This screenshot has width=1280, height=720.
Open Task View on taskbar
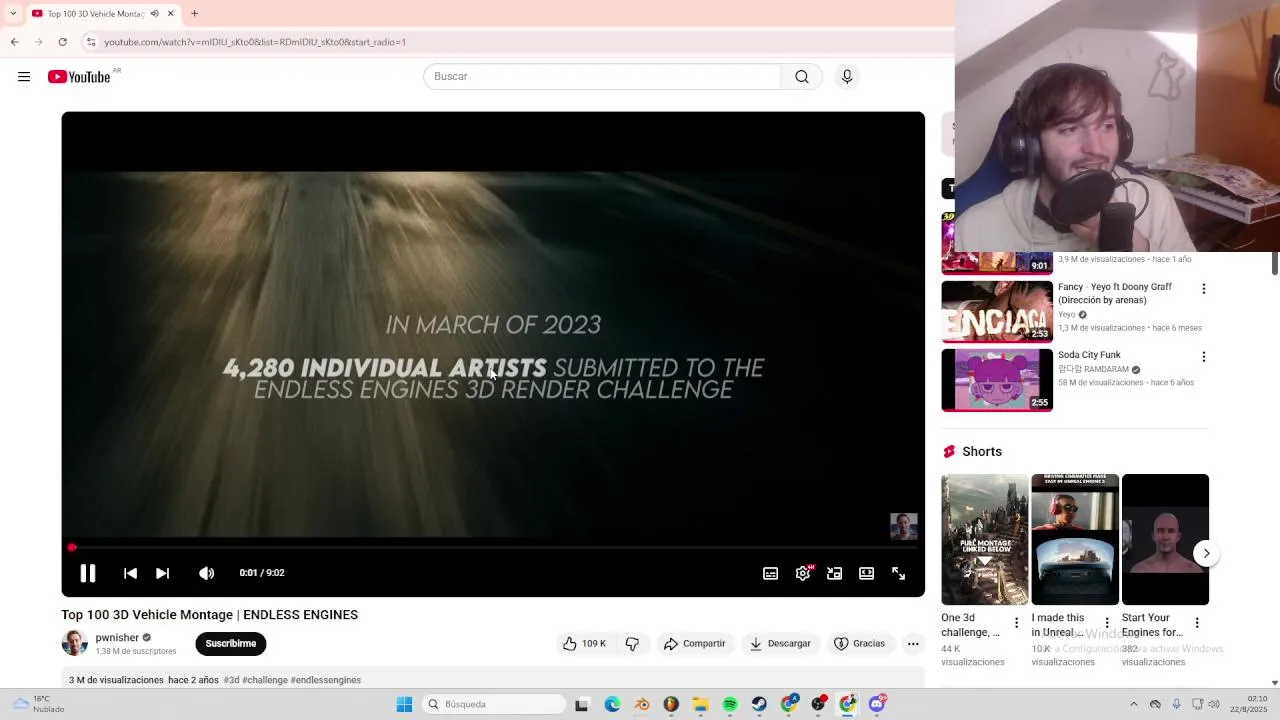(581, 704)
